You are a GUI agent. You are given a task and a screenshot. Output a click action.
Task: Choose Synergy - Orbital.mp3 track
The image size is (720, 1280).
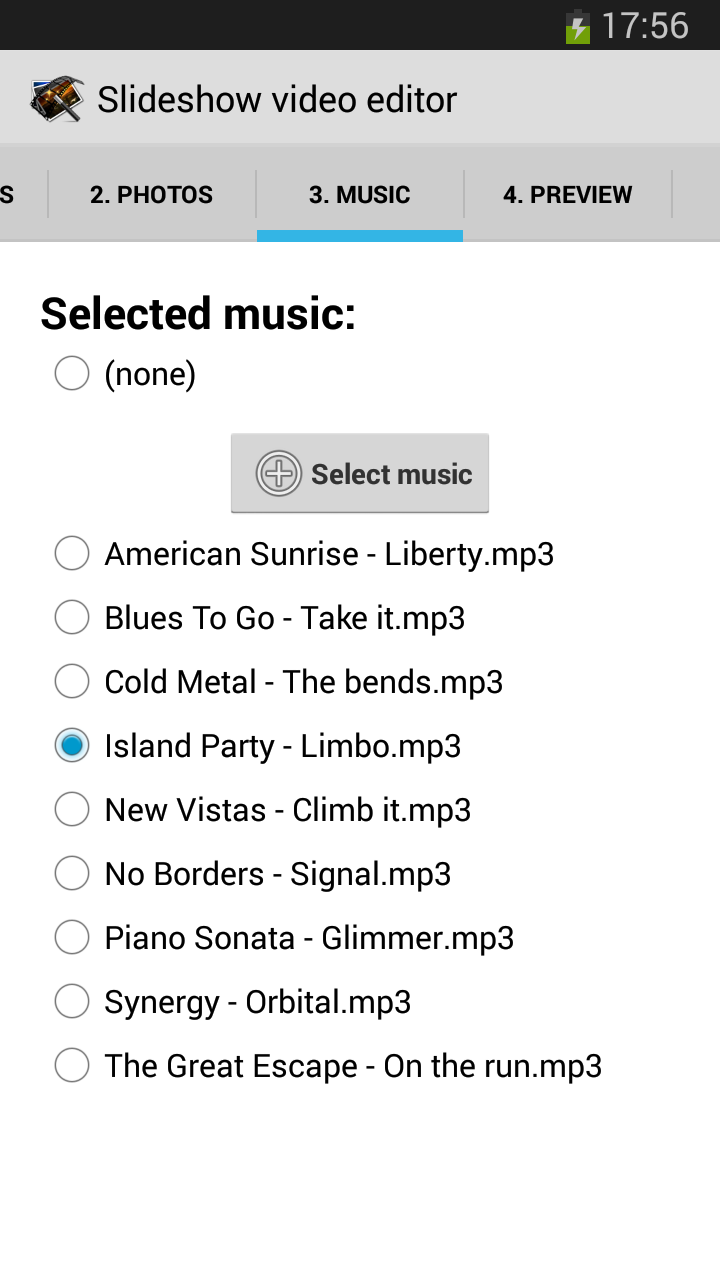232,1002
